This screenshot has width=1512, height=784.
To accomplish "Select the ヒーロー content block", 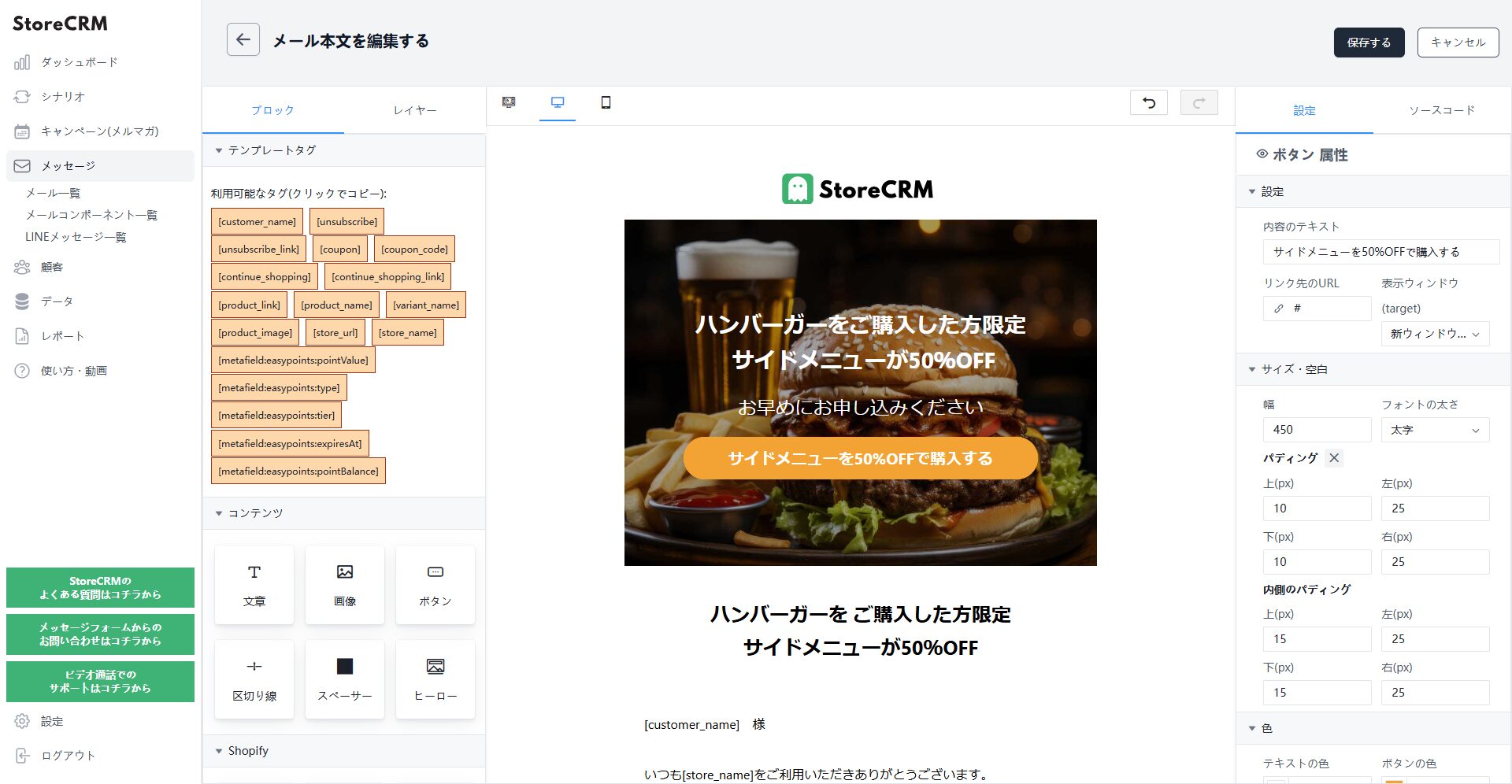I will (x=435, y=679).
